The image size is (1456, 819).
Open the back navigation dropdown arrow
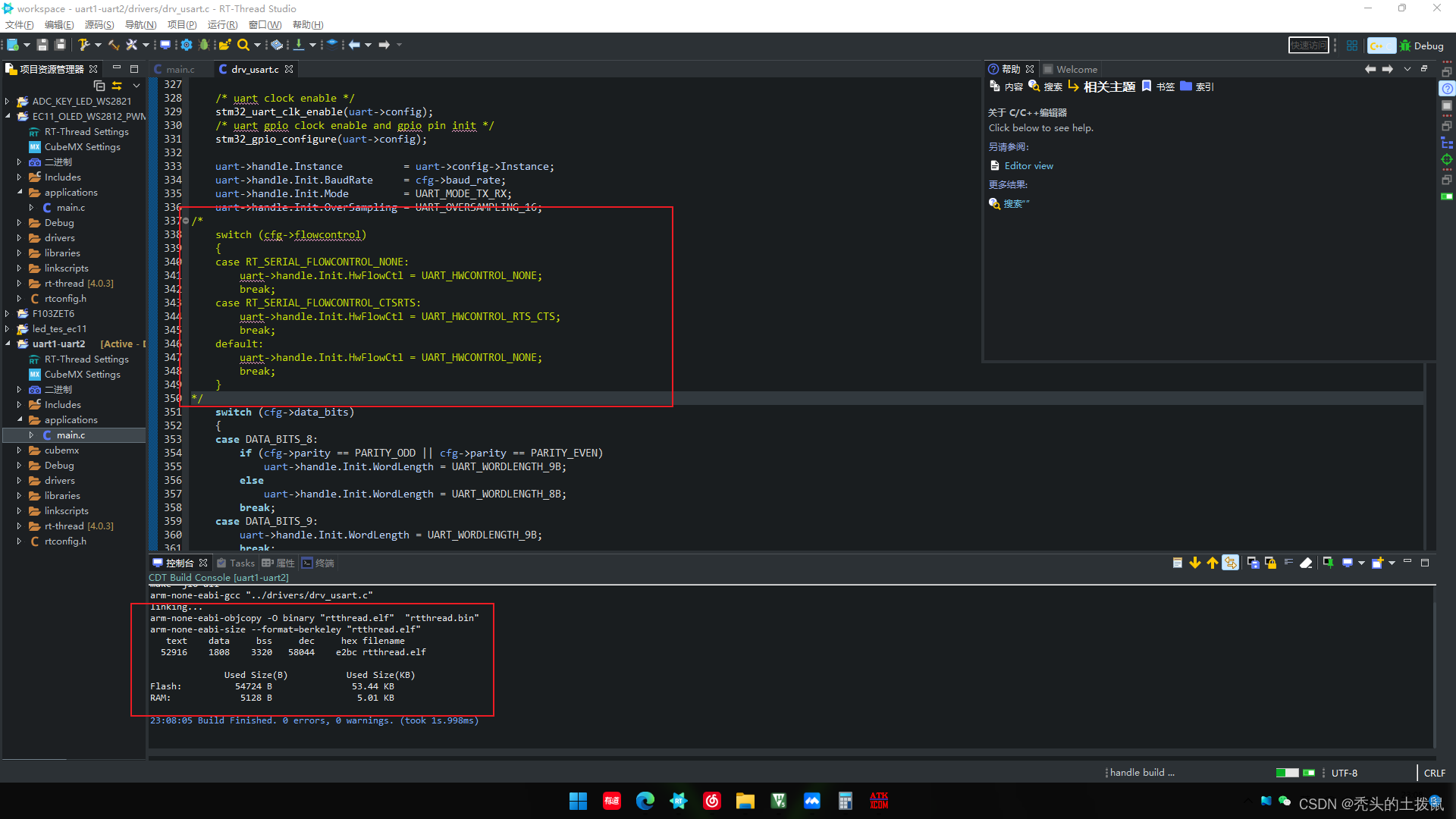click(x=369, y=45)
